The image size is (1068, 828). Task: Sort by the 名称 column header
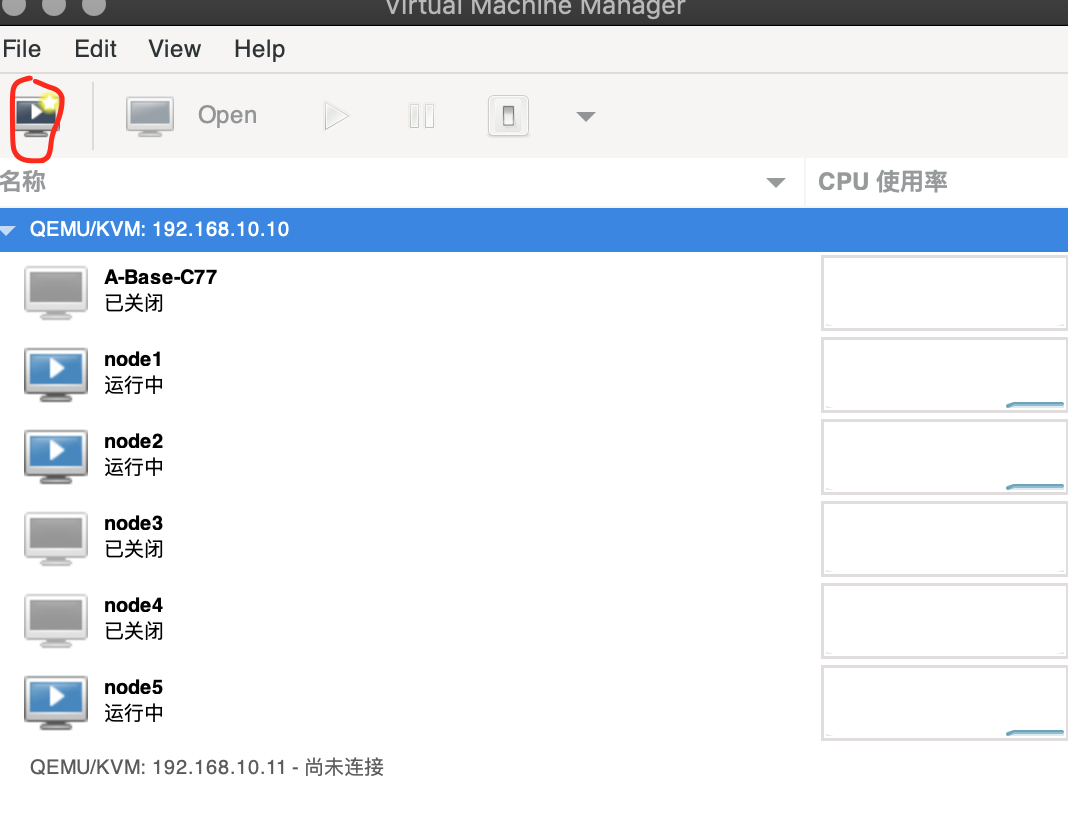click(402, 182)
